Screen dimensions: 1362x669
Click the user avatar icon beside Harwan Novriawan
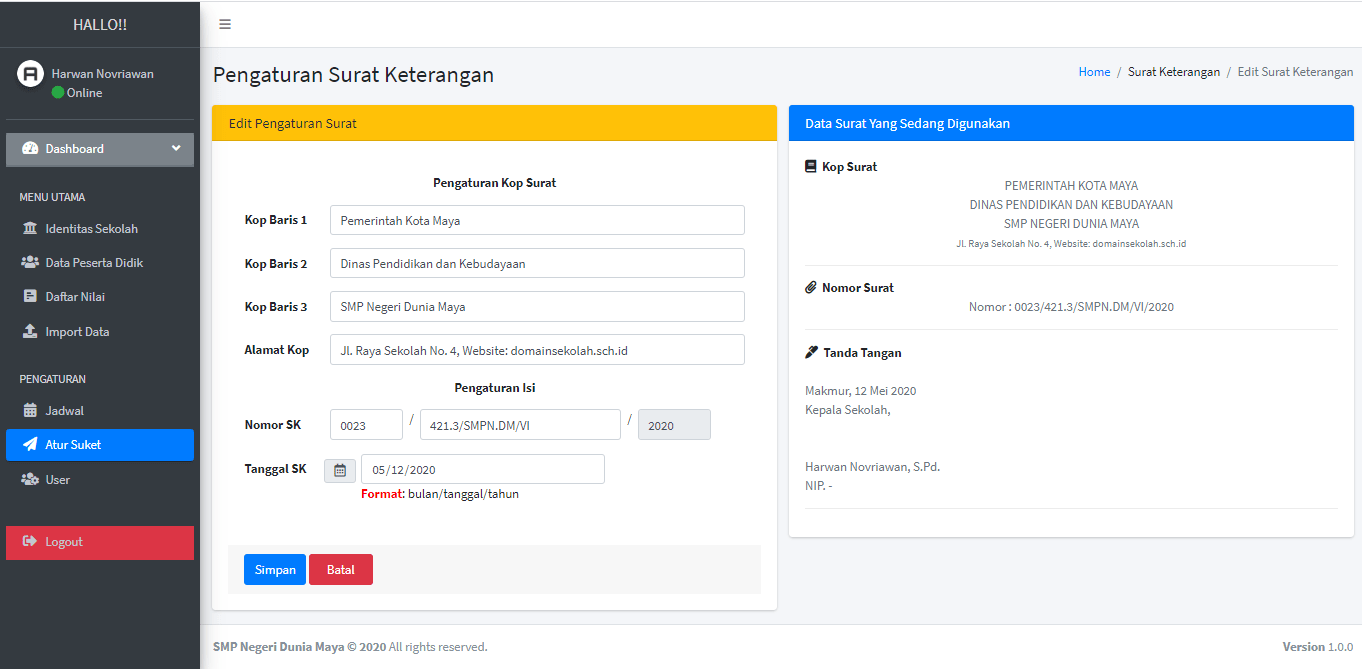coord(31,74)
